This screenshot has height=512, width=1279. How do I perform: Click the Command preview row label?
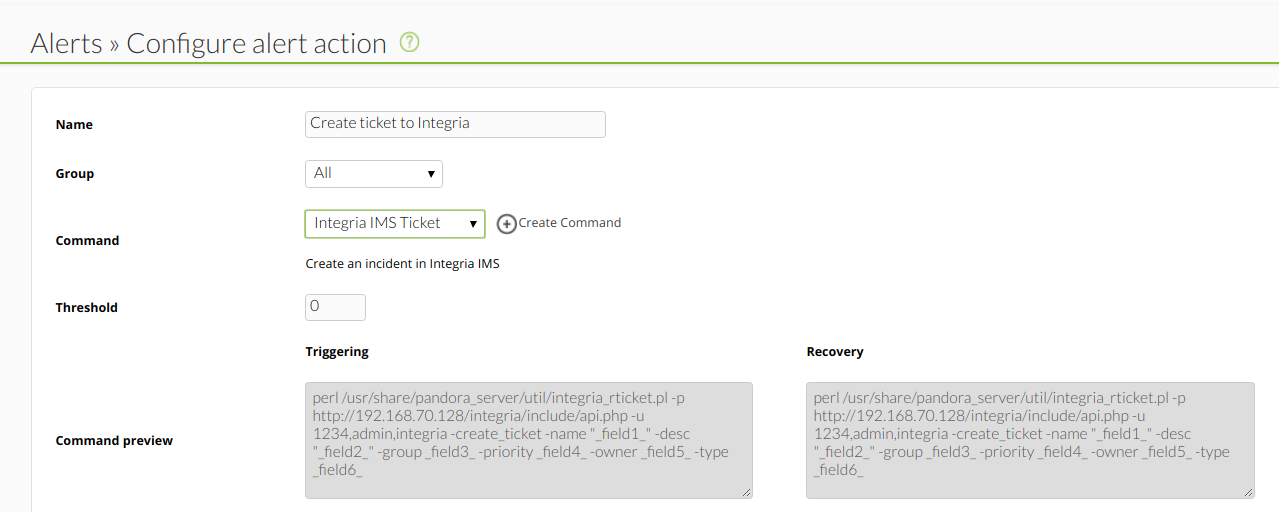(114, 441)
